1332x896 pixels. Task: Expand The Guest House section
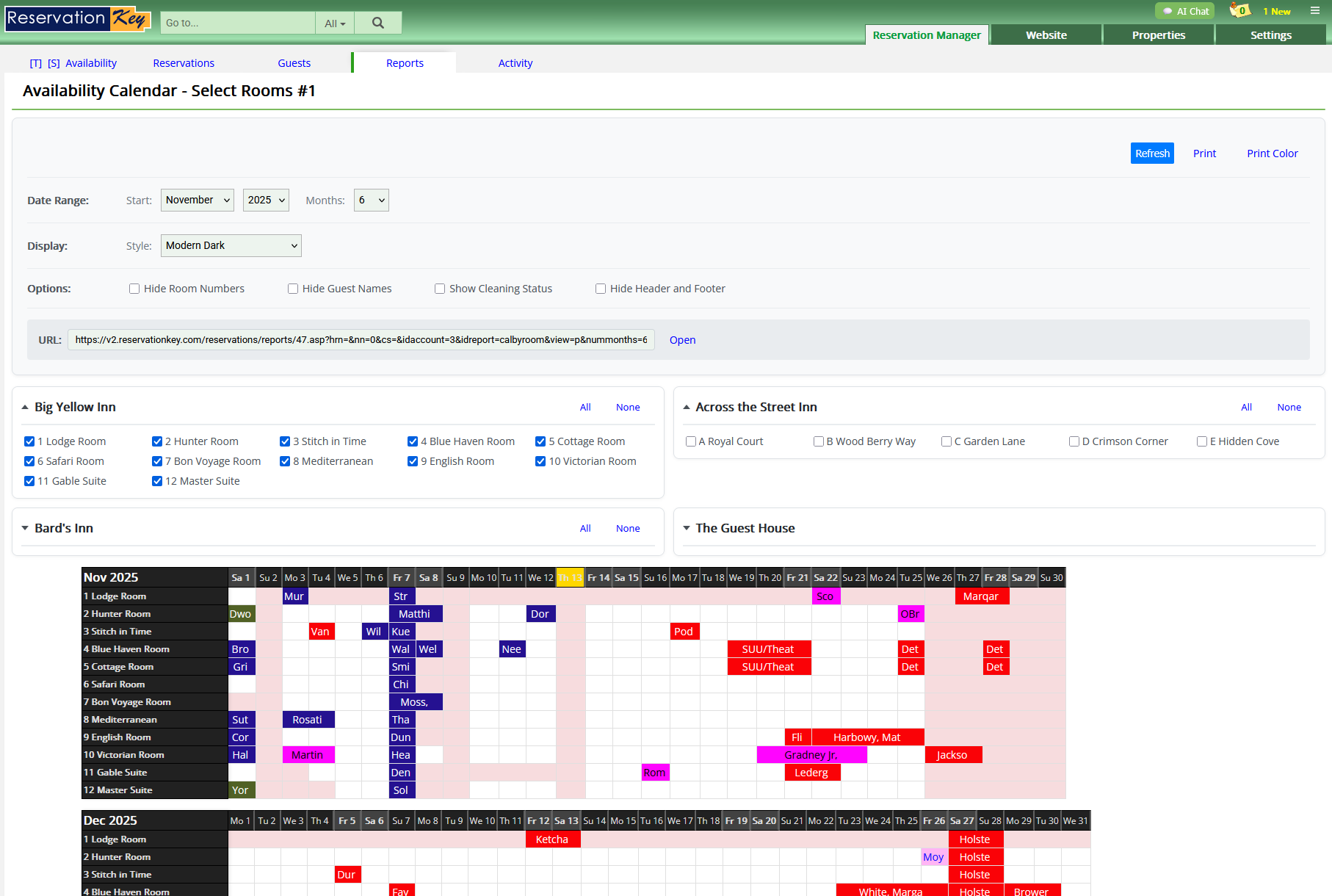point(687,528)
